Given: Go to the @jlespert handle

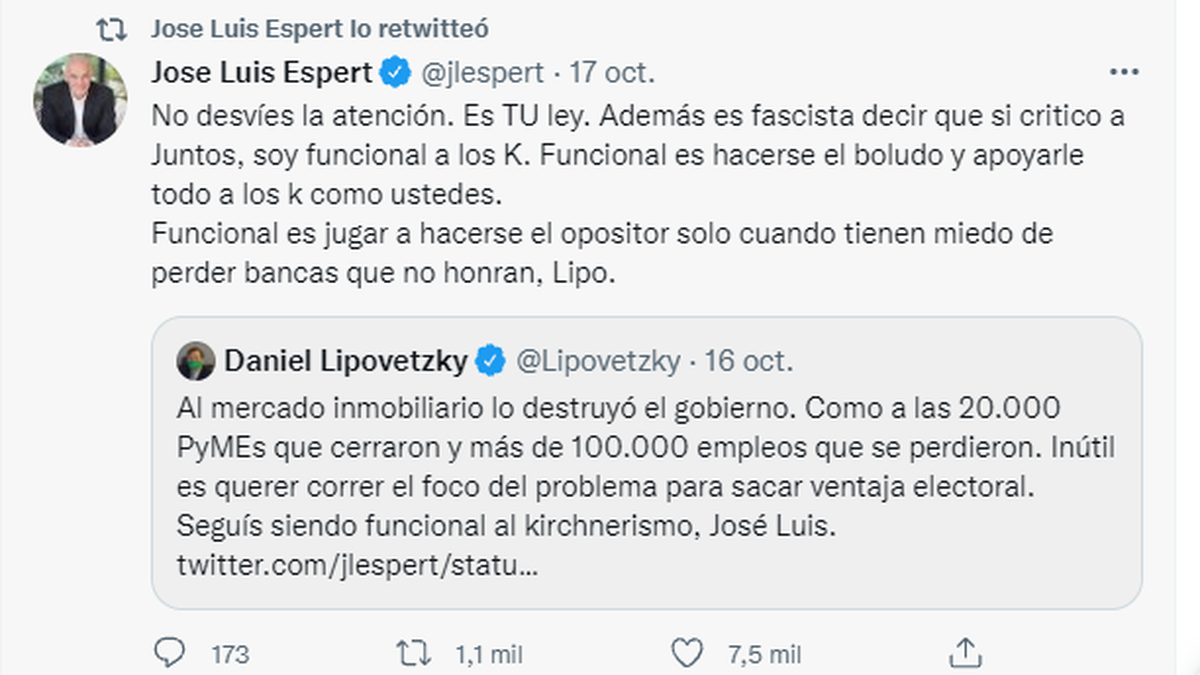Looking at the screenshot, I should tap(483, 73).
